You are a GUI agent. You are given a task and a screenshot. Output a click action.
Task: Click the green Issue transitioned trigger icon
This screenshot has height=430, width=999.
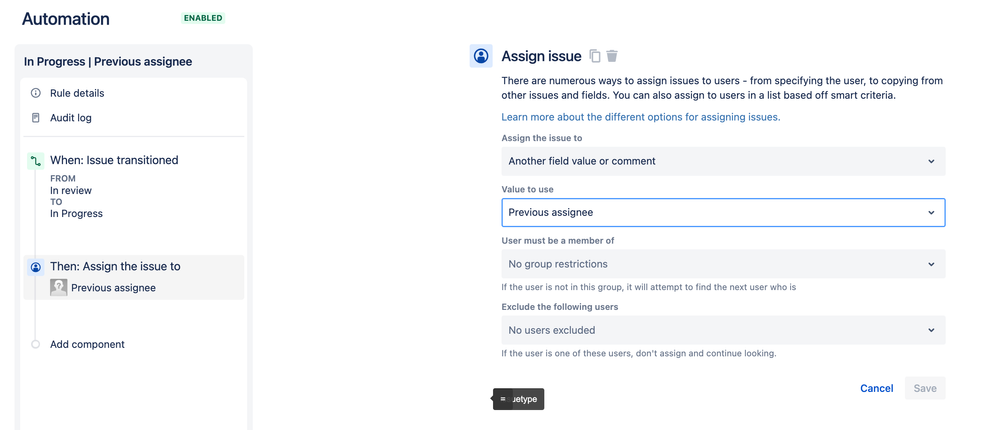click(x=36, y=161)
